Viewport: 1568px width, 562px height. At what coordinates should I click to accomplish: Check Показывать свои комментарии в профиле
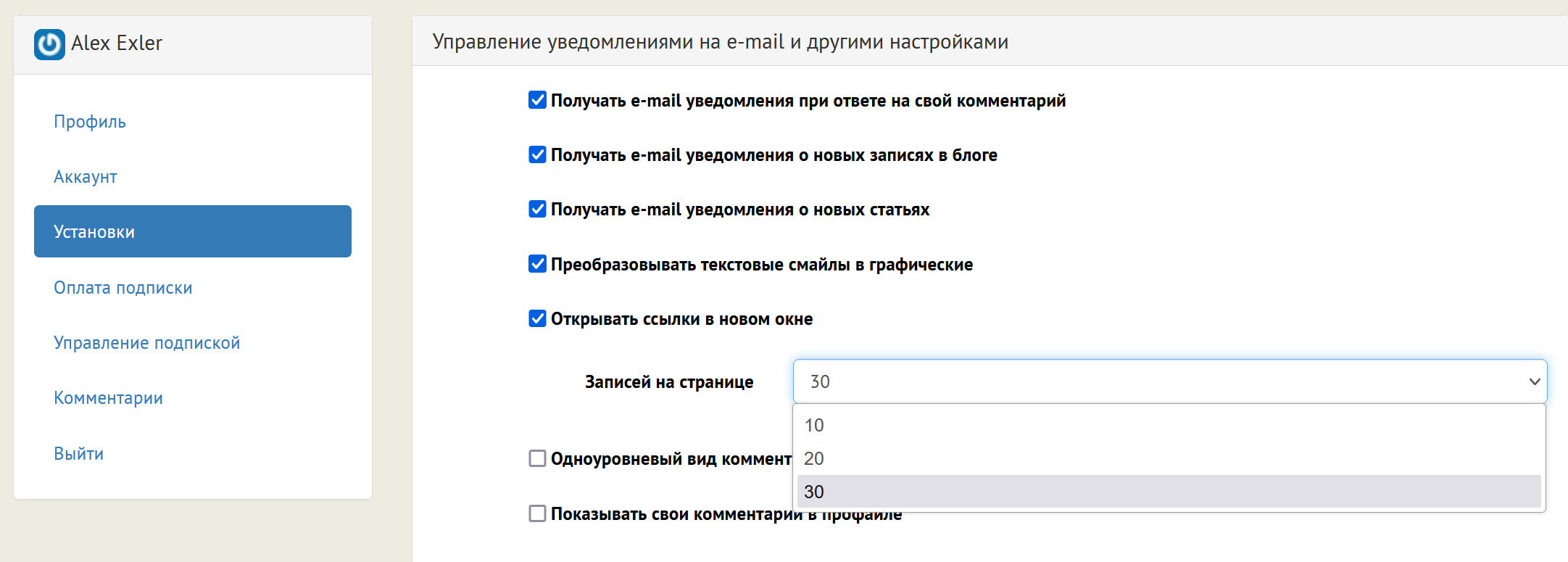[537, 513]
